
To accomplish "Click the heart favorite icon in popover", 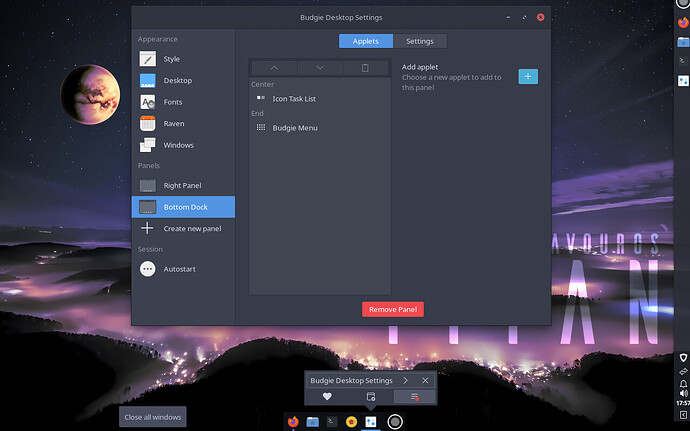I will (x=327, y=397).
